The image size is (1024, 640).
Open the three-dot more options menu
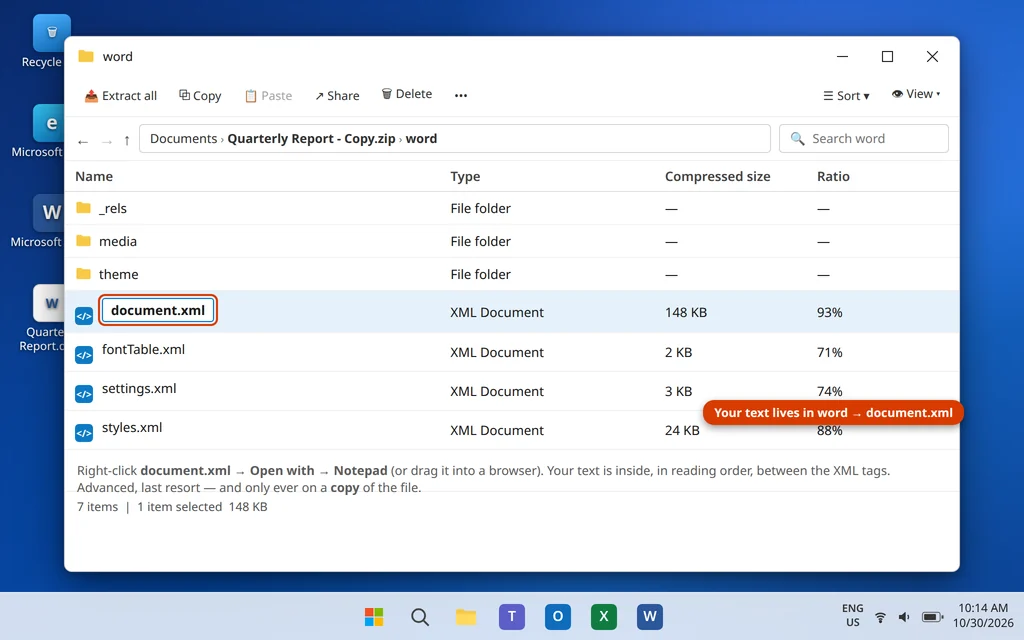(x=461, y=95)
